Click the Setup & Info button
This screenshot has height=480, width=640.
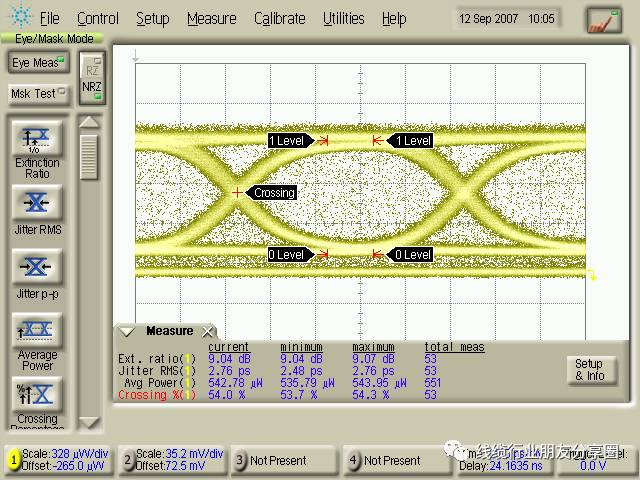[x=588, y=370]
